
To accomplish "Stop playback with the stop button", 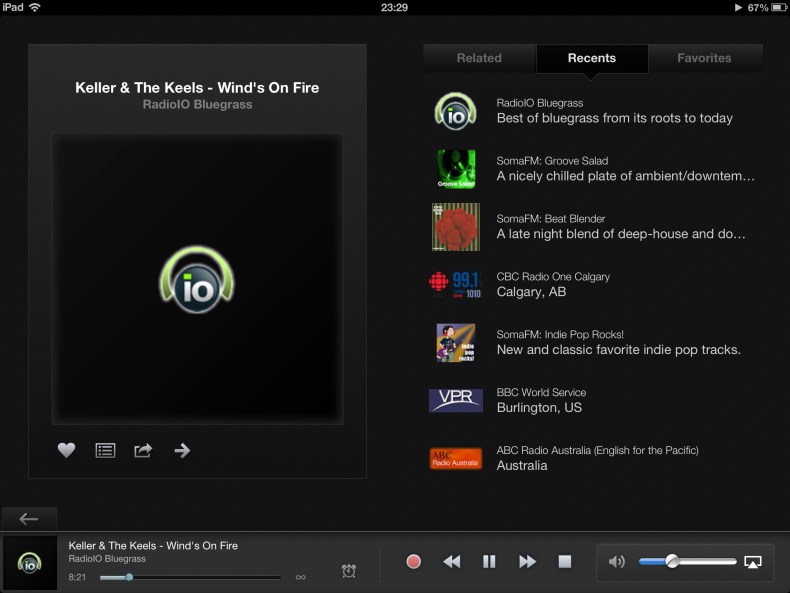I will point(565,562).
